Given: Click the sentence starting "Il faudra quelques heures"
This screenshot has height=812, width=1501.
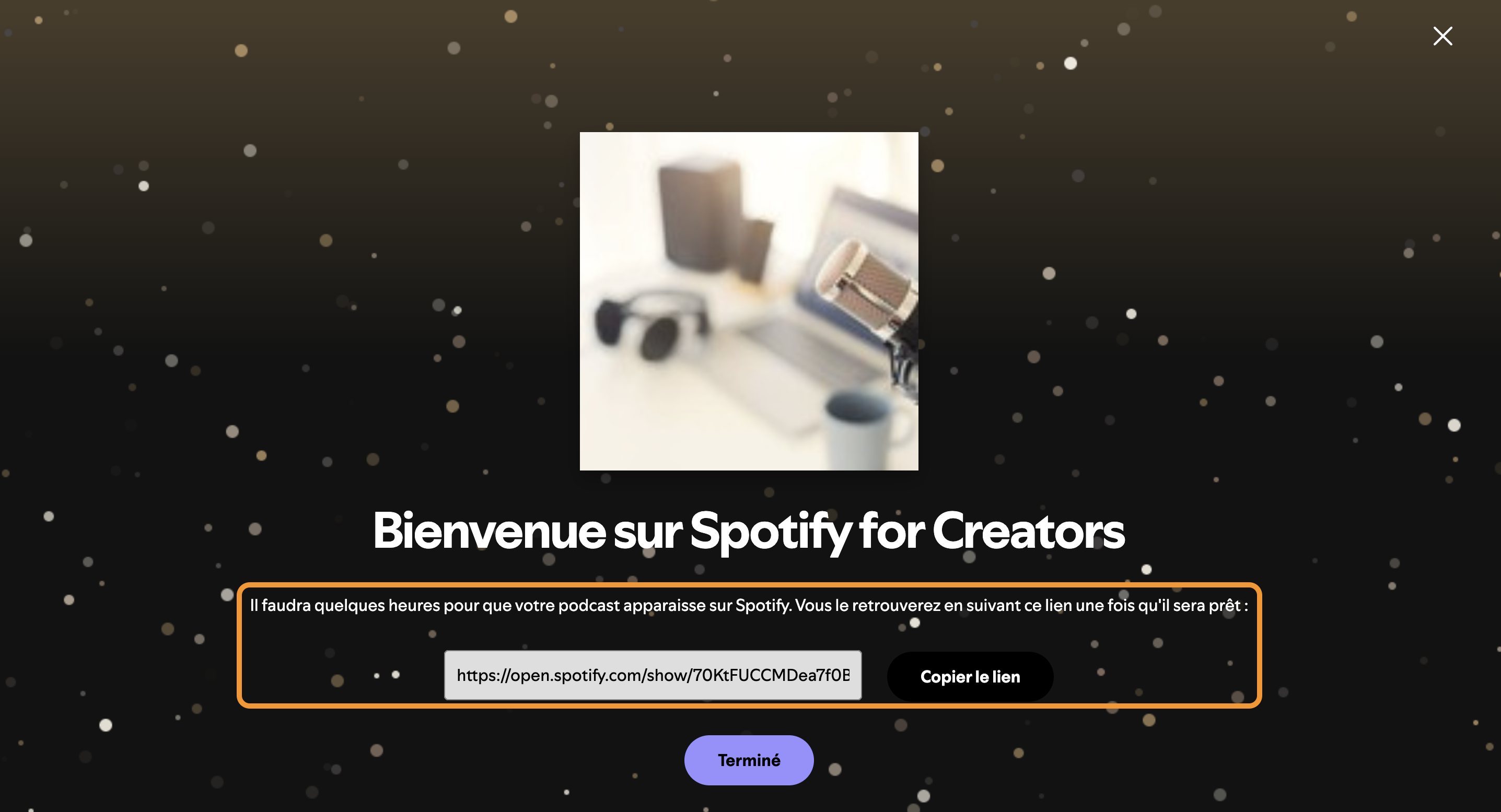Looking at the screenshot, I should pos(521,605).
